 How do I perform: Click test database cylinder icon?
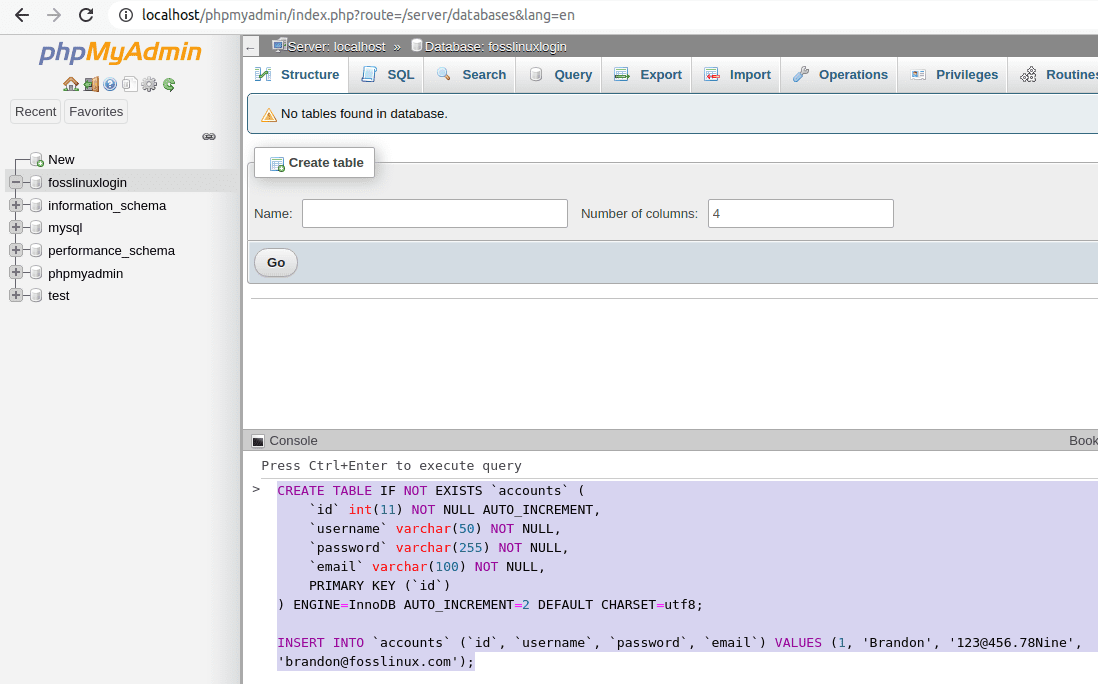click(36, 295)
